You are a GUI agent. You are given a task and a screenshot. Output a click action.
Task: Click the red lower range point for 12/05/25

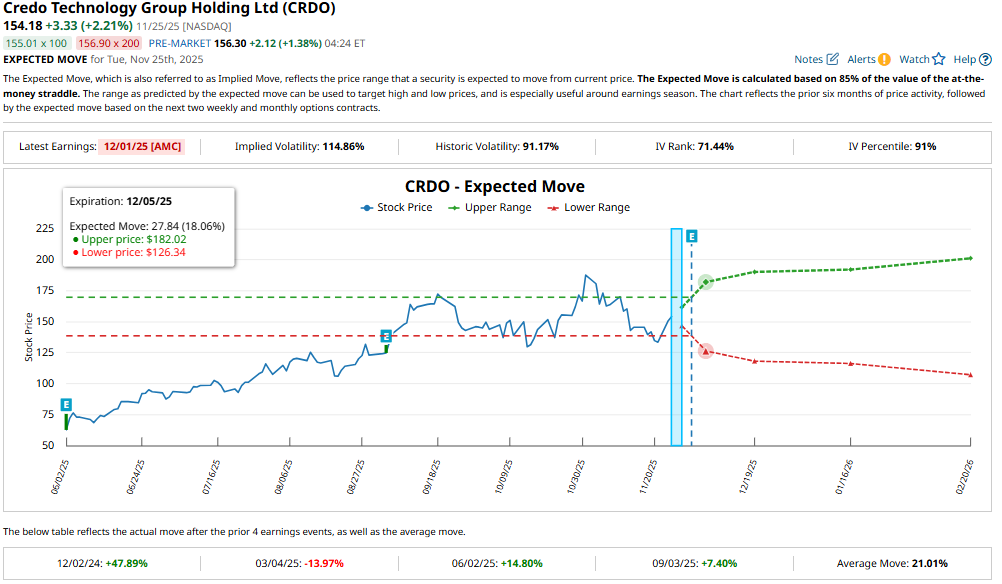click(x=706, y=351)
